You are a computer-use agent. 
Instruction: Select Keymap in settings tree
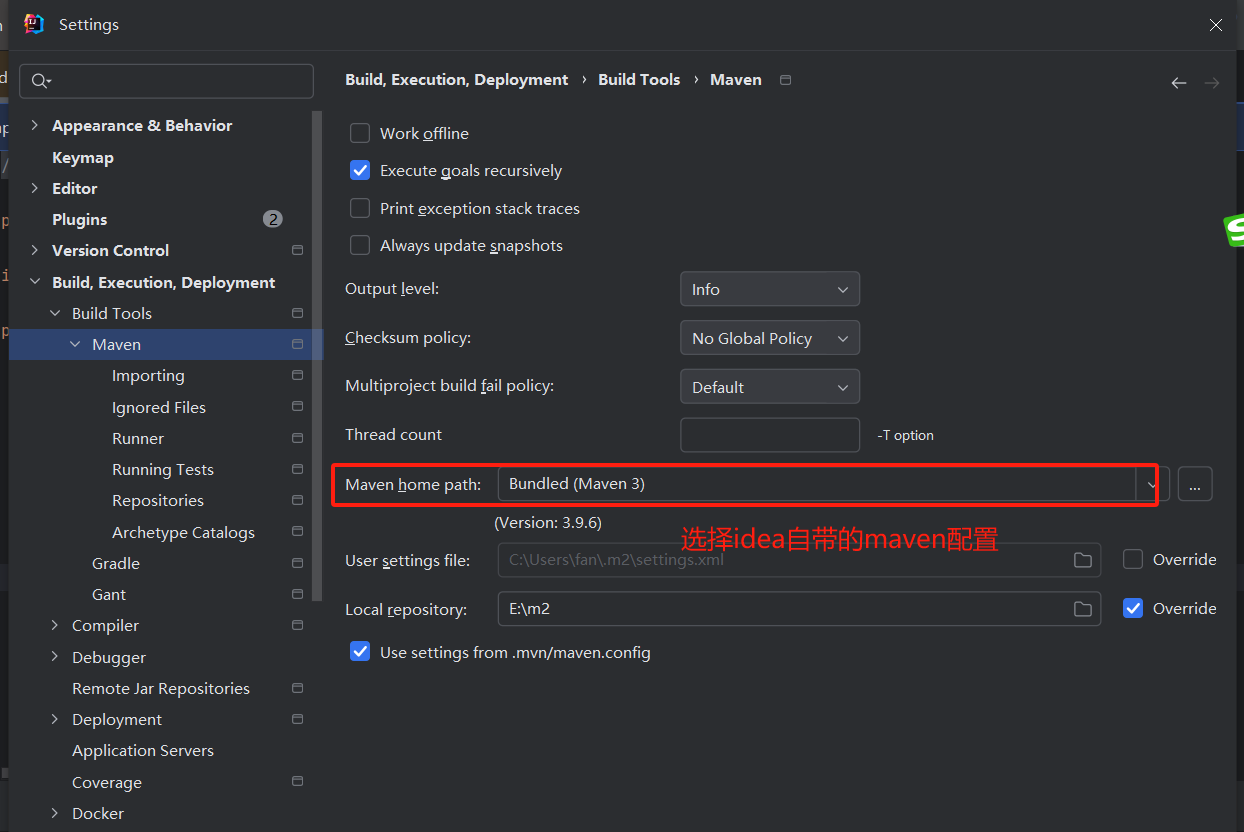(83, 157)
